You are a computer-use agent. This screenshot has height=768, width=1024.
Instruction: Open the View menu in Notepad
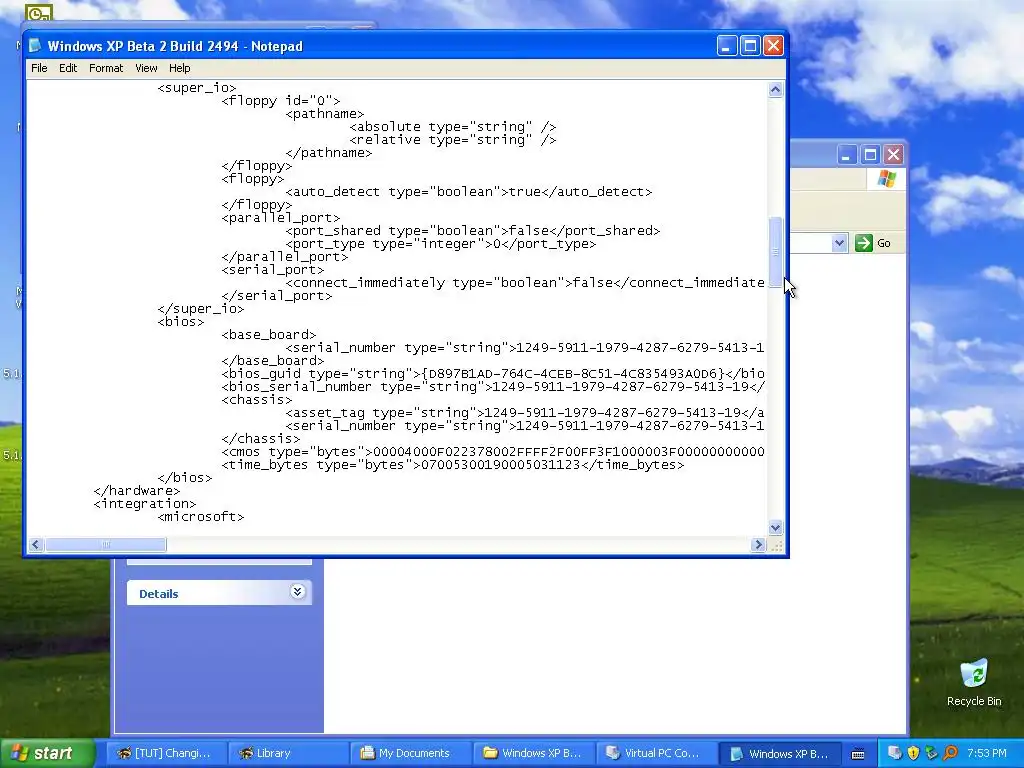click(146, 68)
